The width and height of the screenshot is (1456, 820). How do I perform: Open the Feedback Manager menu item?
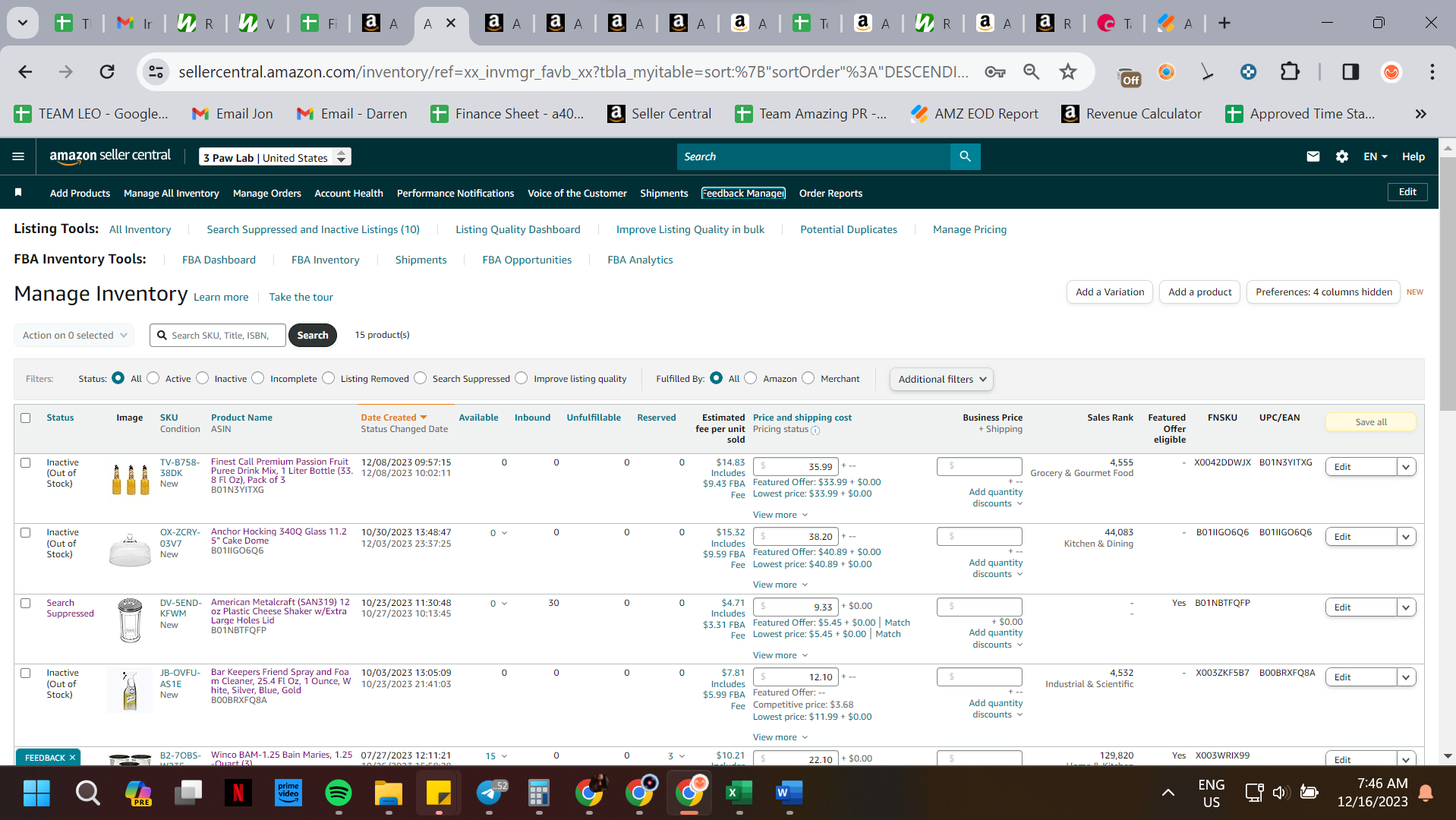tap(743, 193)
